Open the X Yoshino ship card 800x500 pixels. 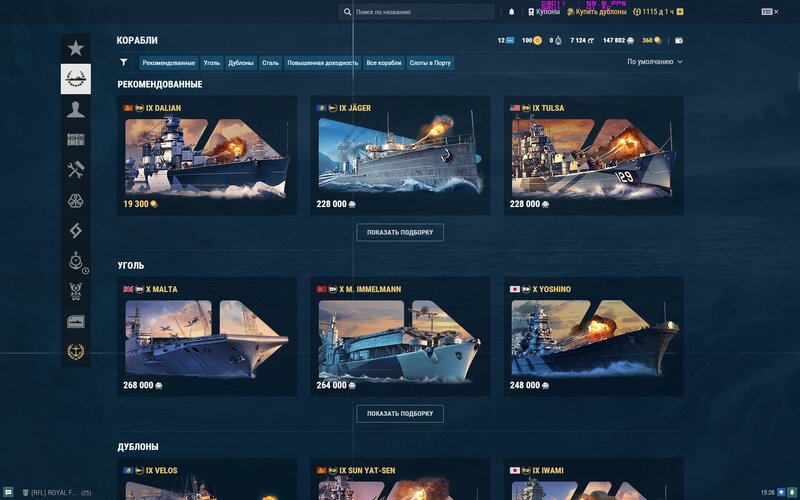tap(593, 337)
